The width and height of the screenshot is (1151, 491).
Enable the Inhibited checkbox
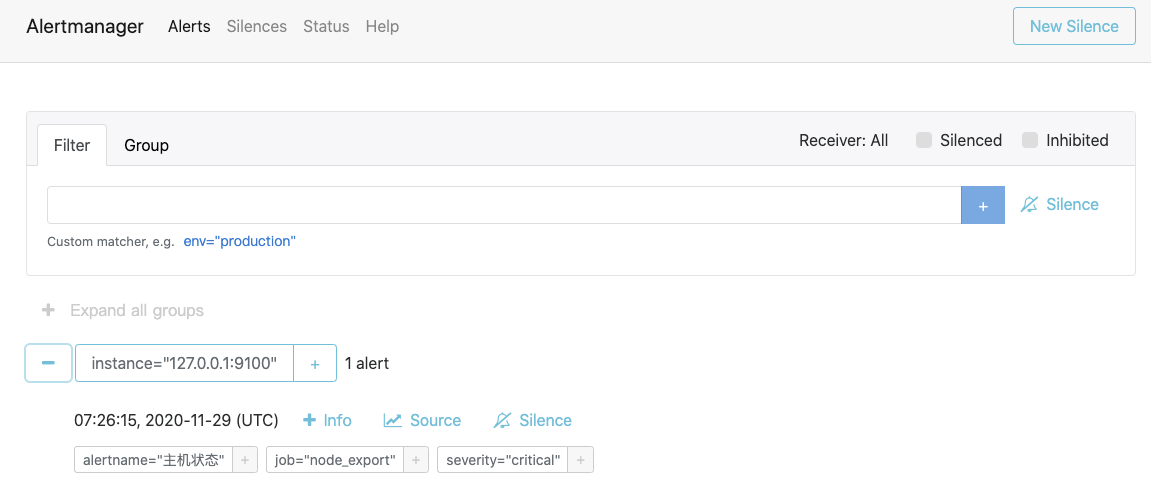click(x=1030, y=141)
